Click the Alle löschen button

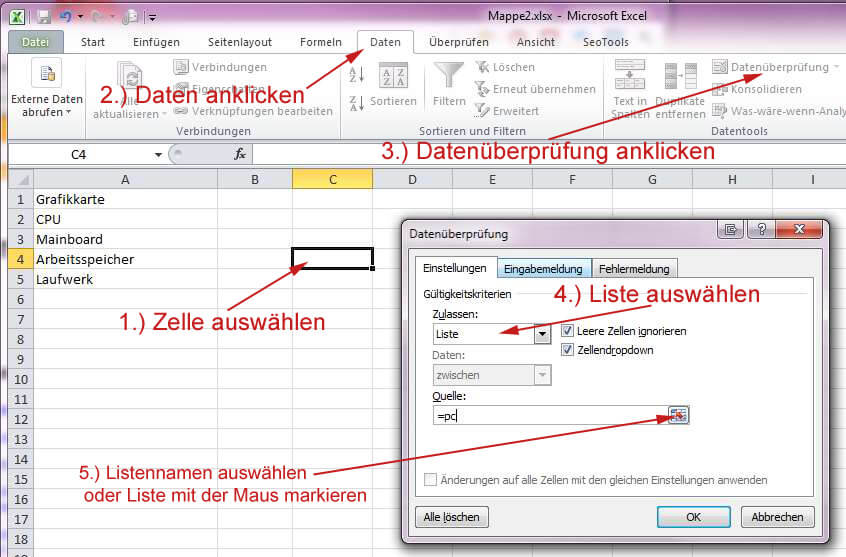click(x=452, y=517)
